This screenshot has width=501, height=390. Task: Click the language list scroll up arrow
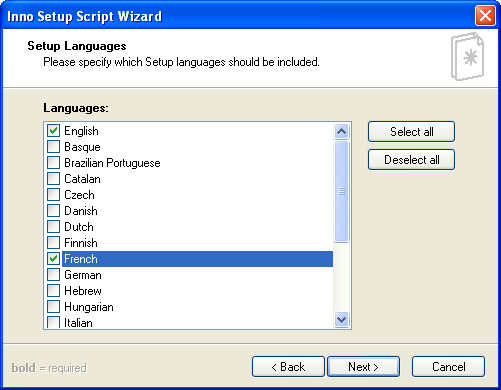[341, 131]
